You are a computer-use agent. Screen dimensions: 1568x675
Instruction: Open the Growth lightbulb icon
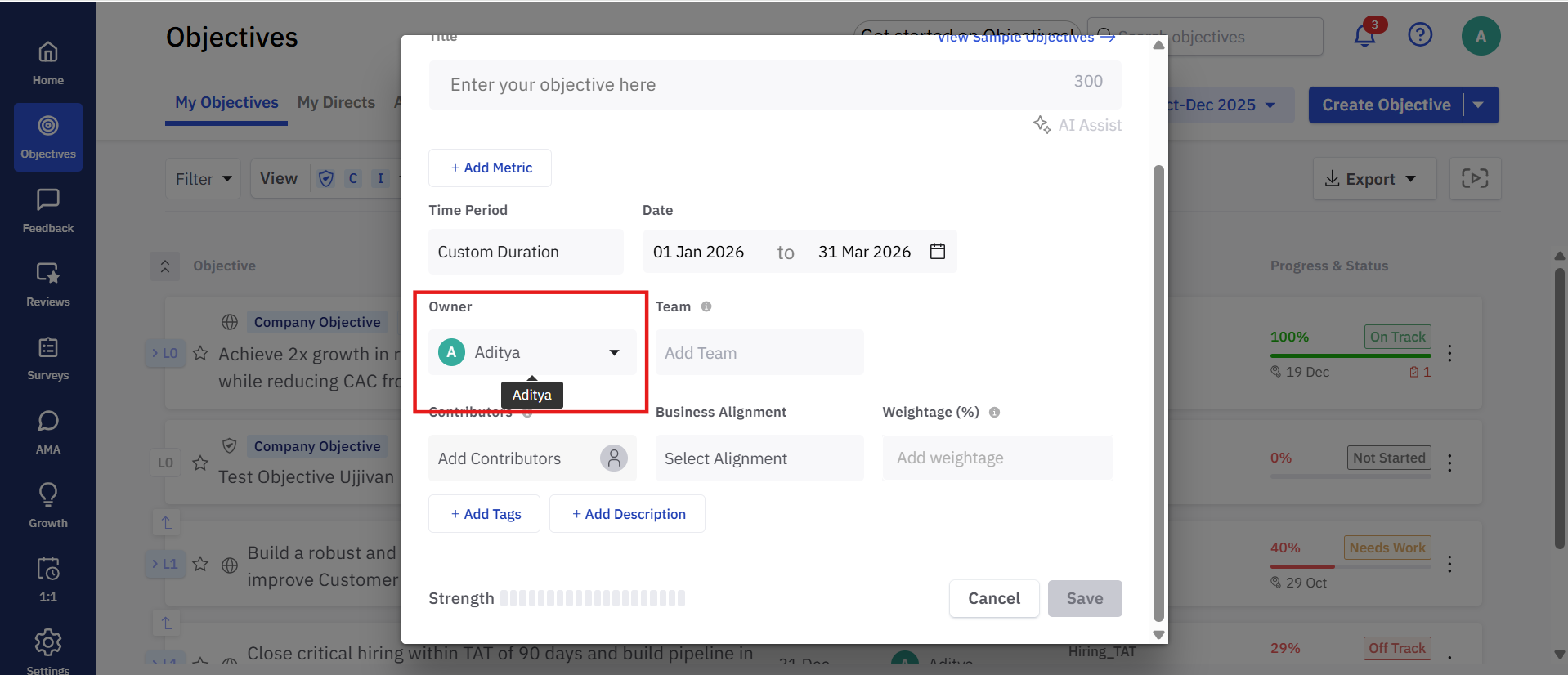pyautogui.click(x=47, y=495)
